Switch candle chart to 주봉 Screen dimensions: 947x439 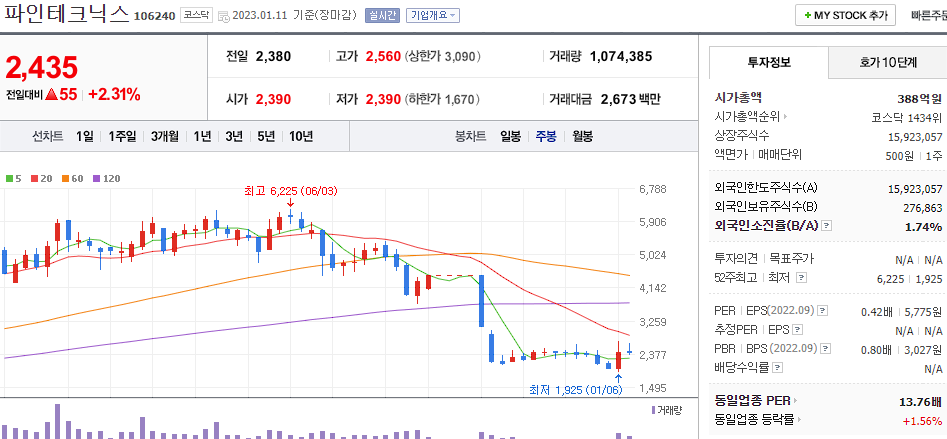(546, 136)
